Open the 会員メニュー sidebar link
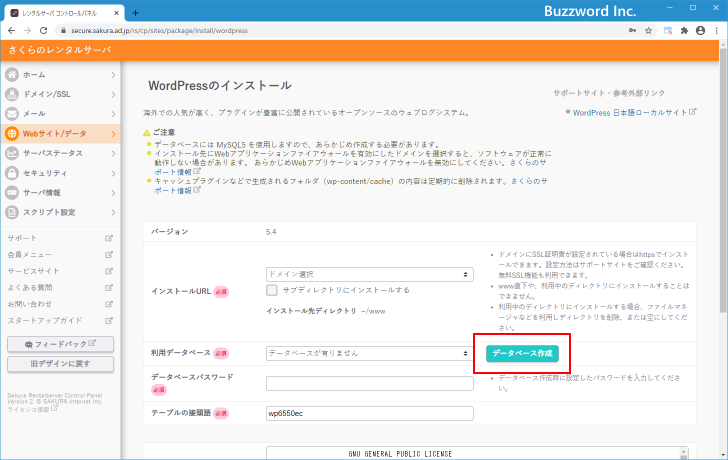 [30, 255]
